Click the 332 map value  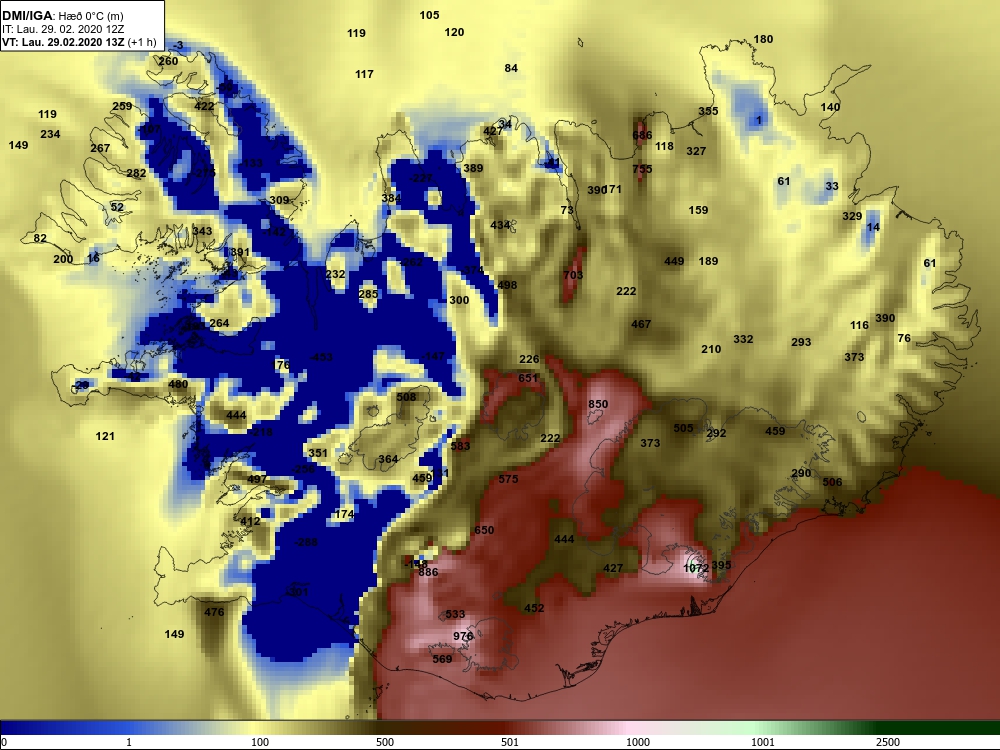coord(743,339)
